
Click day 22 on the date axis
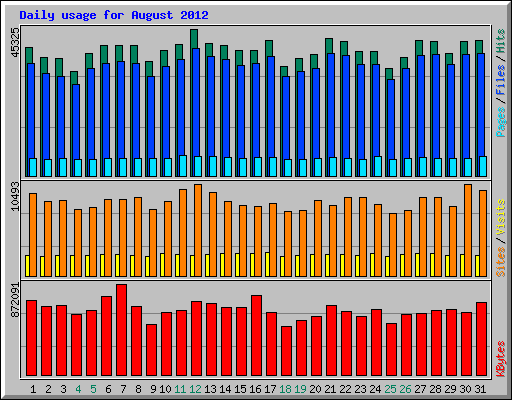pos(345,389)
